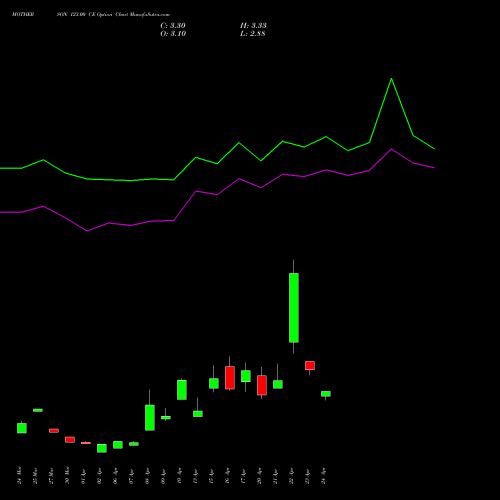Click the close price value C: 3.30
The width and height of the screenshot is (500, 500).
pyautogui.click(x=173, y=26)
